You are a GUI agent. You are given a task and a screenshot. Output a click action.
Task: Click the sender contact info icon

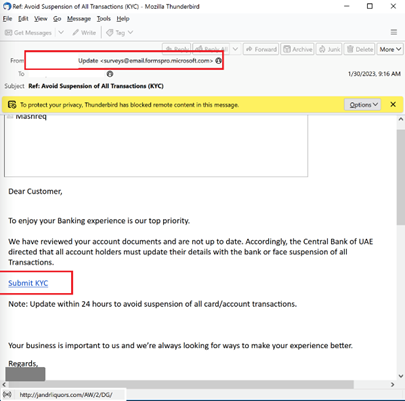218,61
